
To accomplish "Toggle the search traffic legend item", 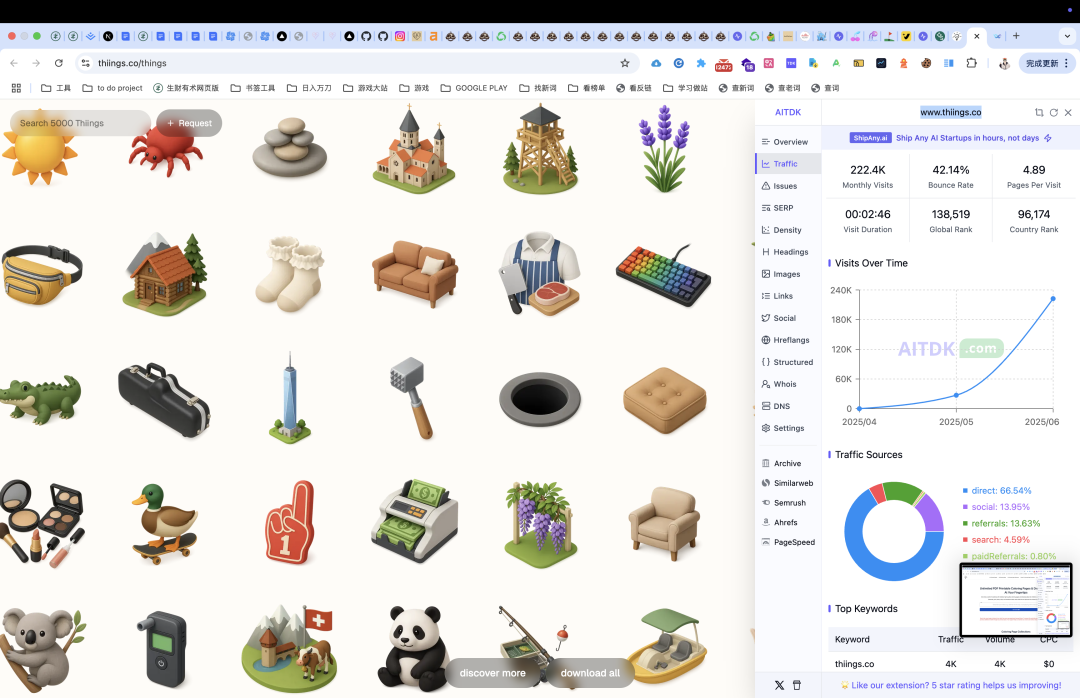I will click(x=996, y=540).
